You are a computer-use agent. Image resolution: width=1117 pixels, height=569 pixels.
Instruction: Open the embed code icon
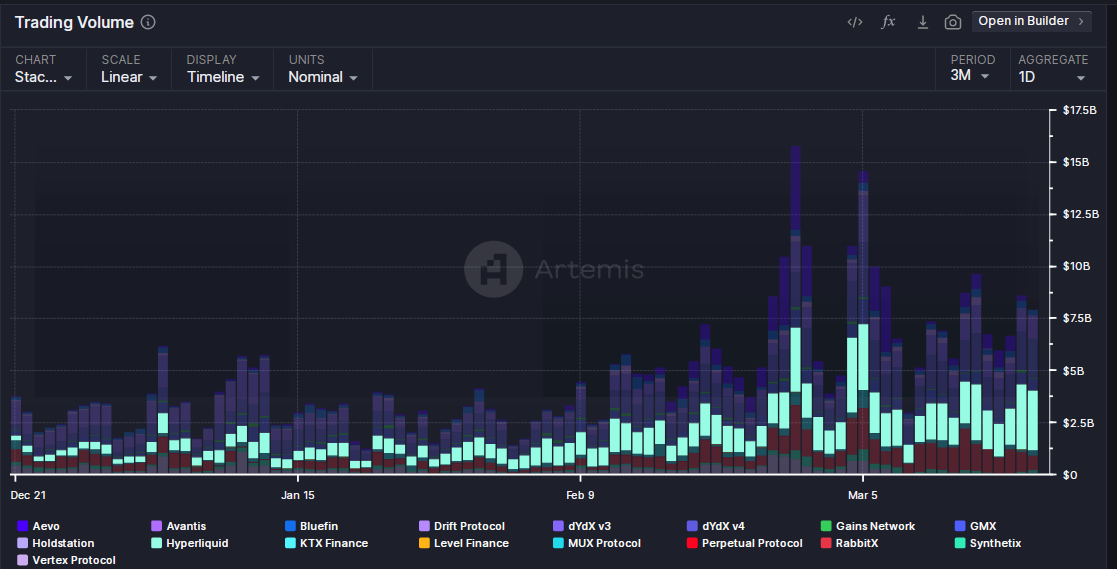855,22
